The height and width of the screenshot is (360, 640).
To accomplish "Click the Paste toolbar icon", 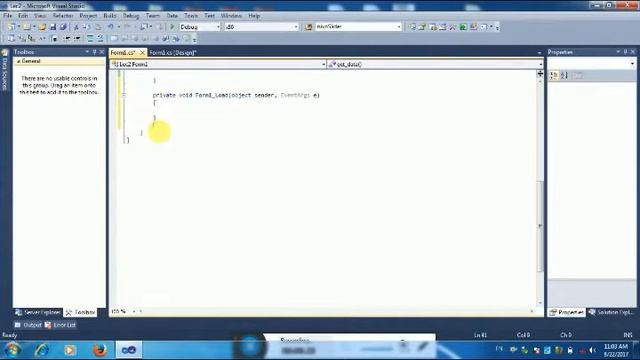I will pyautogui.click(x=98, y=27).
